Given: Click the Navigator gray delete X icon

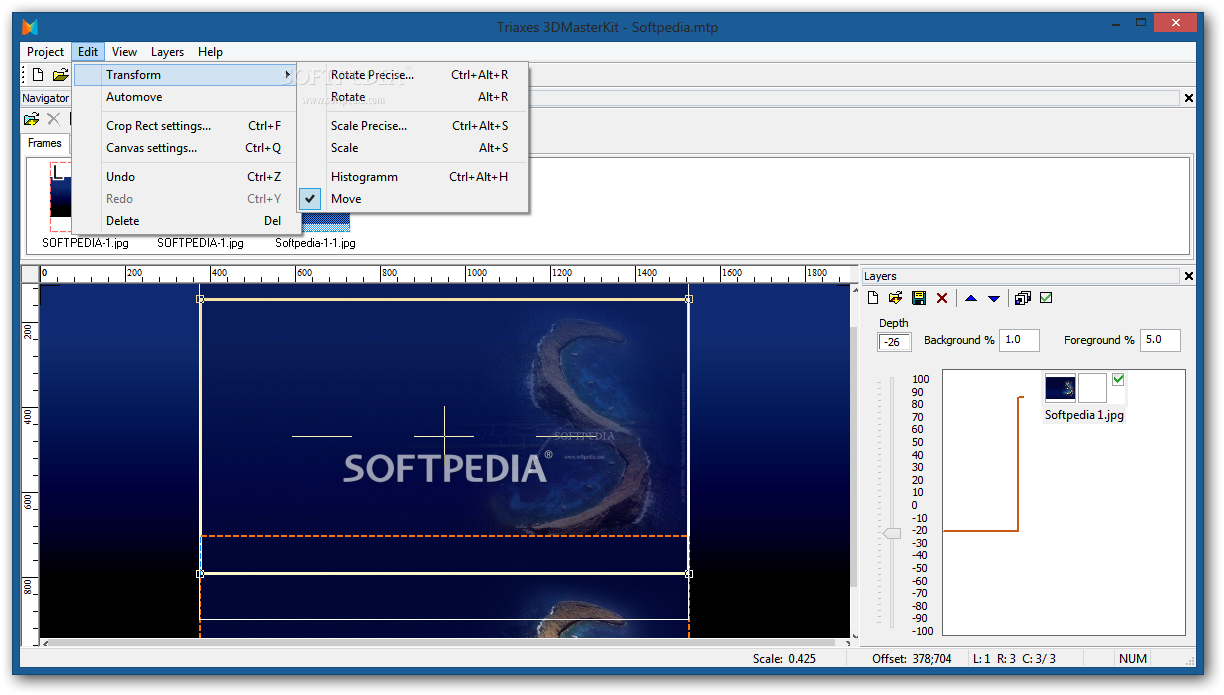Looking at the screenshot, I should click(54, 119).
